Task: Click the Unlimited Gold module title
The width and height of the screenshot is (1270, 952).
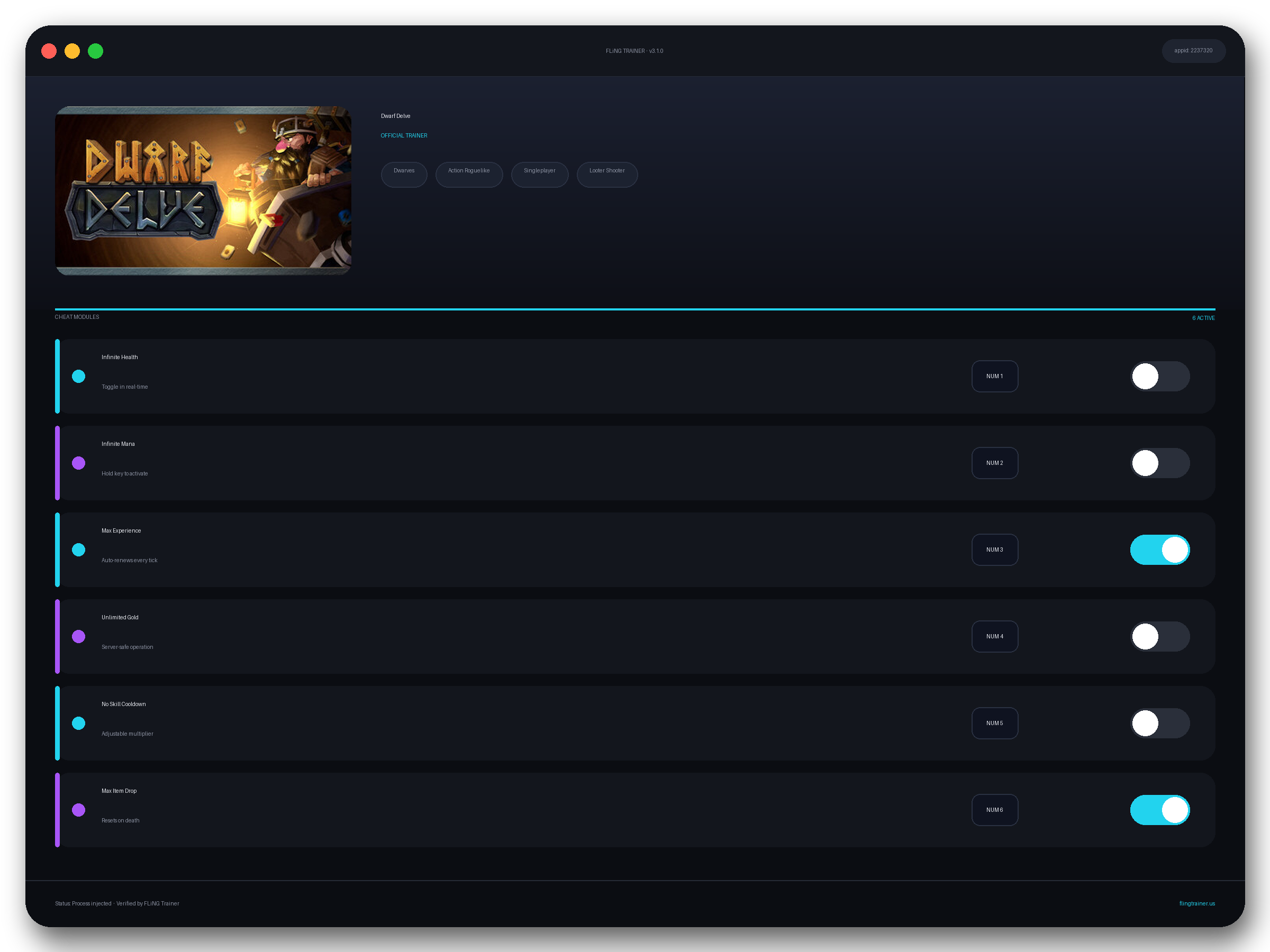Action: point(120,617)
